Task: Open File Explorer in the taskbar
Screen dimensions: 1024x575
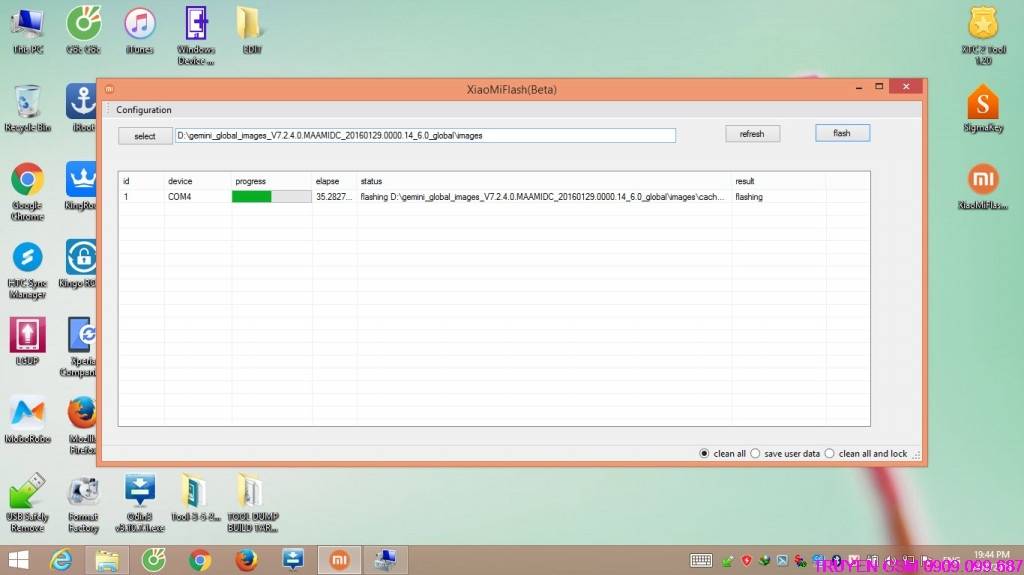Action: (107, 560)
